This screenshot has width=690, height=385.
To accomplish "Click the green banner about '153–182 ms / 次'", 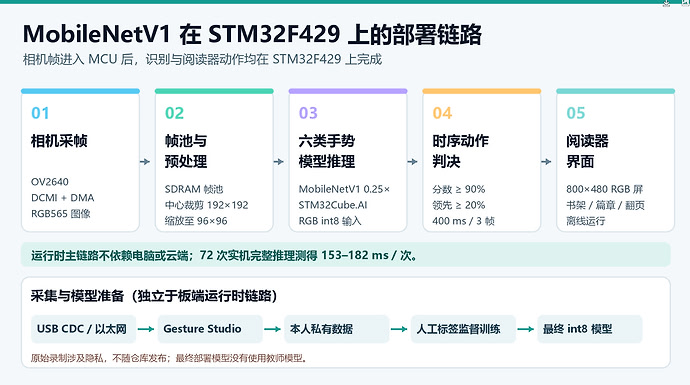I will 345,255.
